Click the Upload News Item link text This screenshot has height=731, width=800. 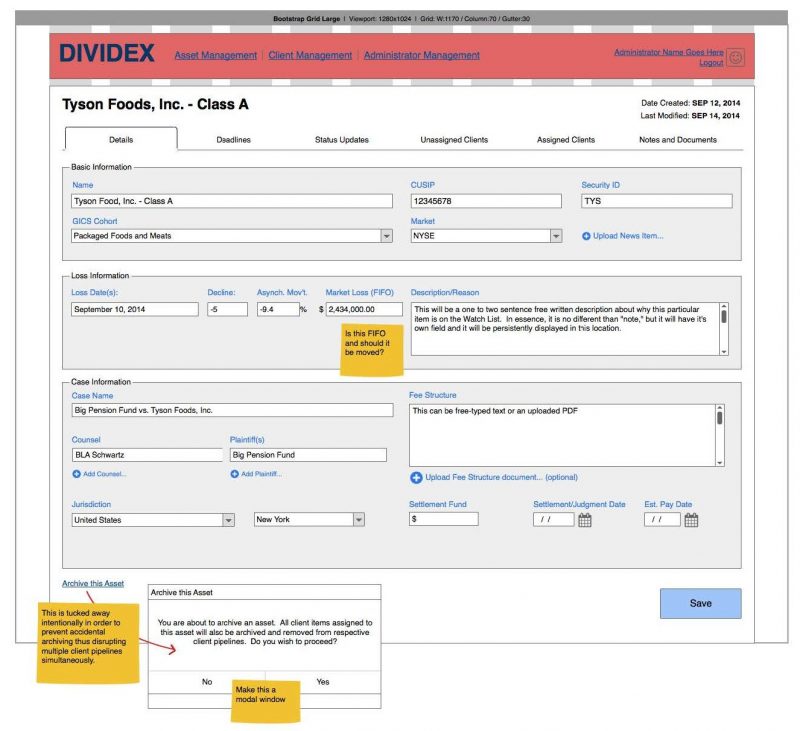coord(628,236)
